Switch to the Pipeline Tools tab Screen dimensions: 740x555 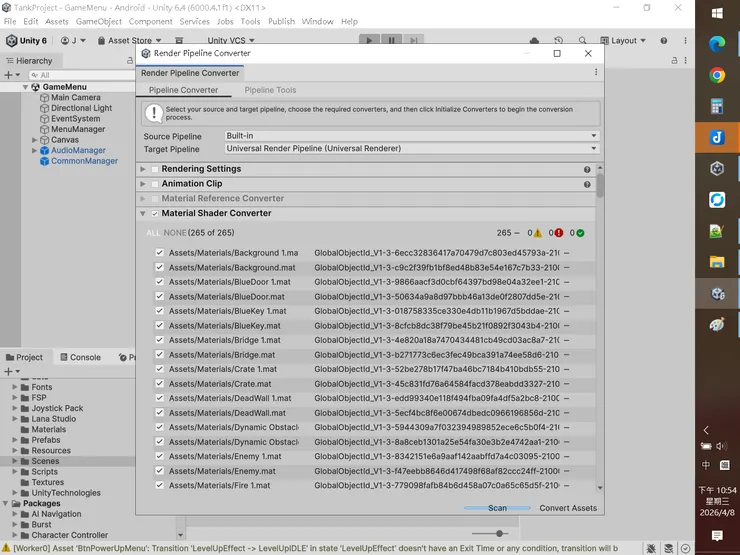pyautogui.click(x=270, y=90)
